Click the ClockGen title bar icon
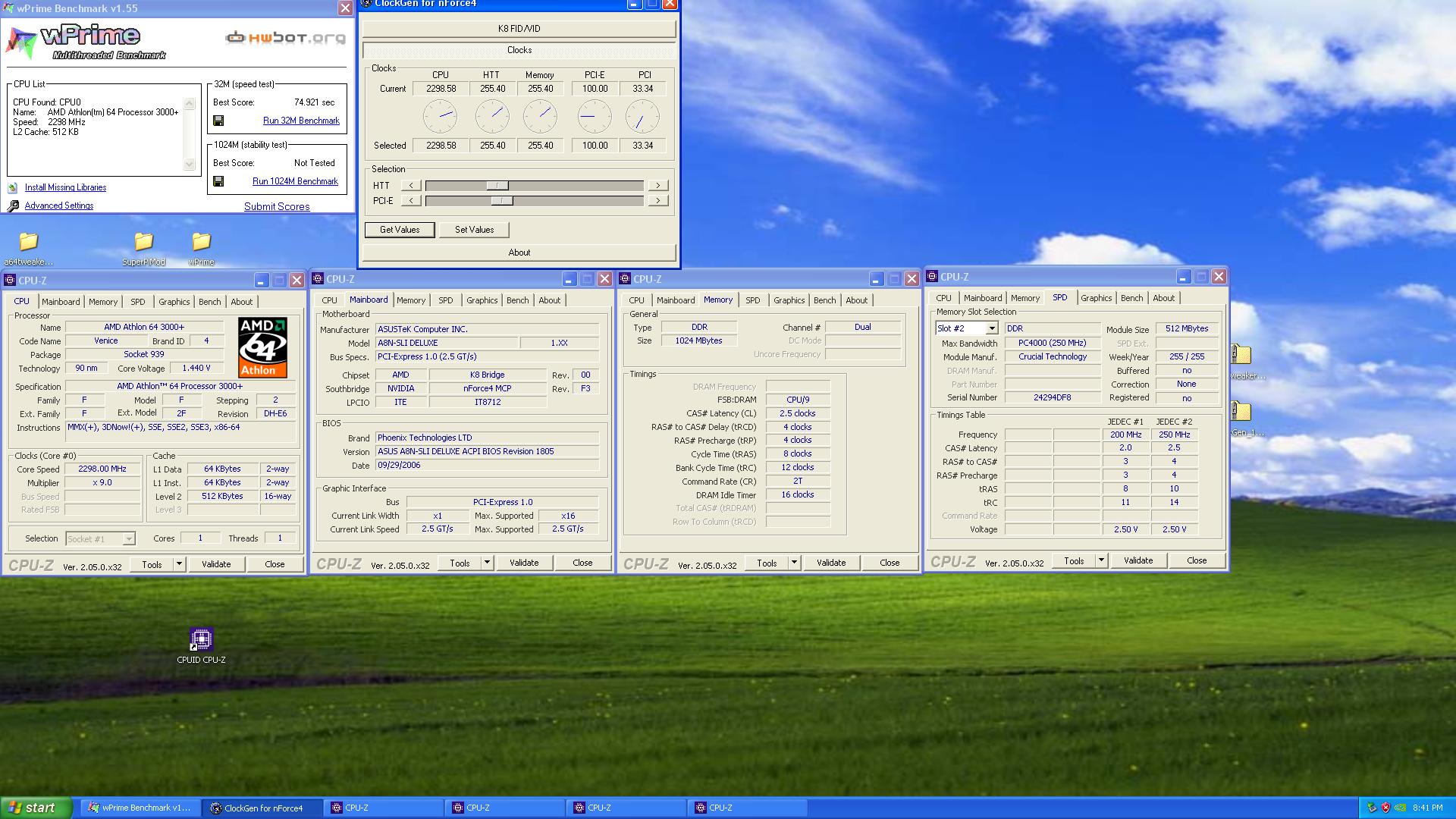Viewport: 1456px width, 819px height. pos(366,4)
